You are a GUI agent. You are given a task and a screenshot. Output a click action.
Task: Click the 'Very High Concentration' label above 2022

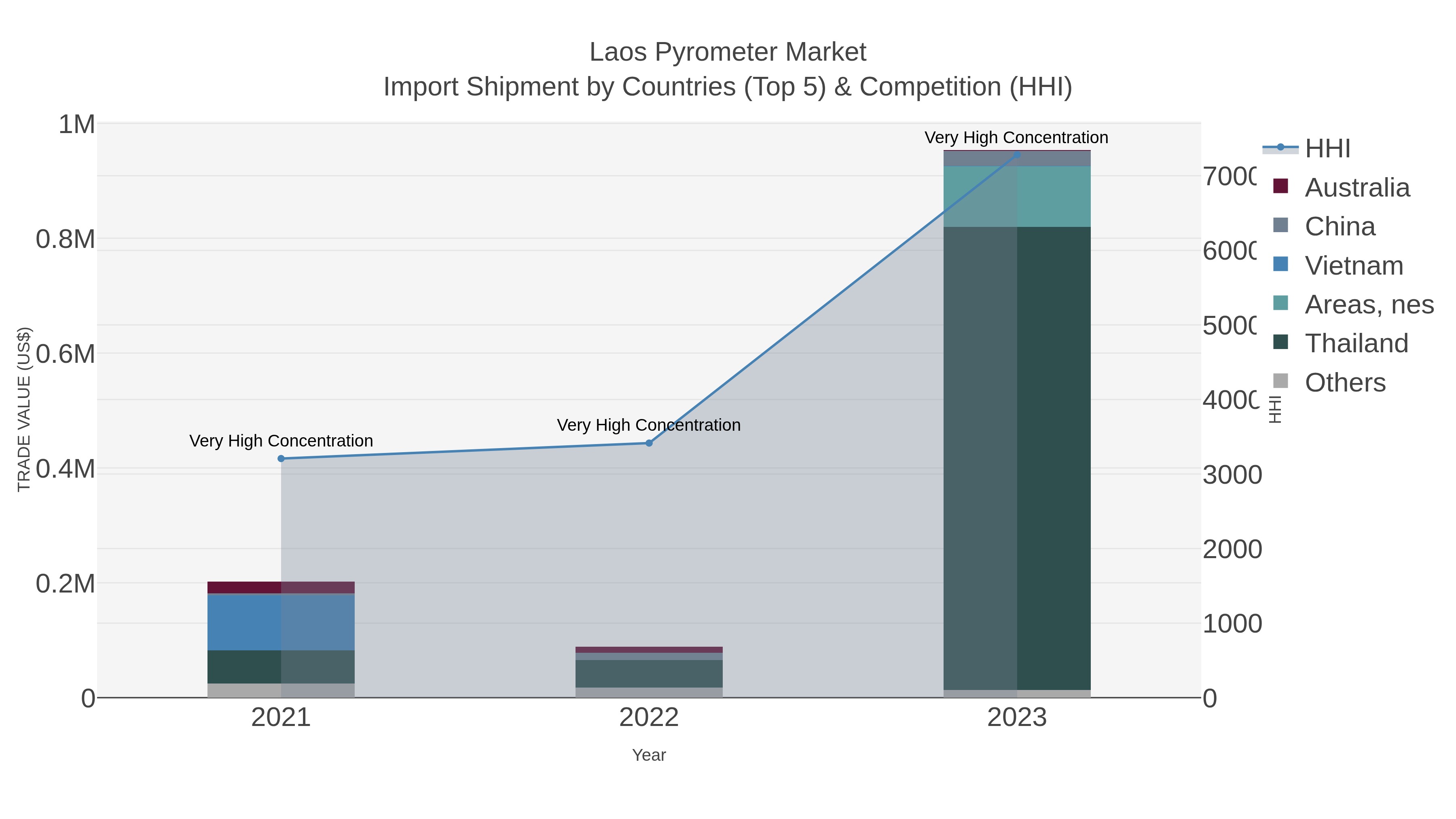(649, 425)
